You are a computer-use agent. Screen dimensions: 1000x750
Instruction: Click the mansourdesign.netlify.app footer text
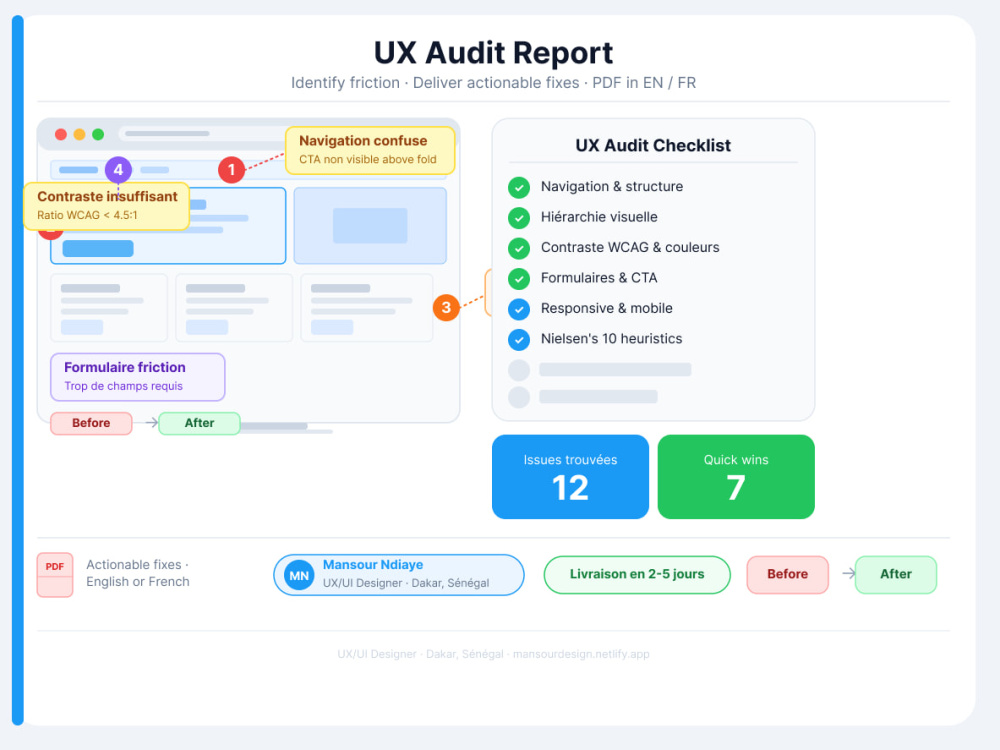[x=581, y=654]
